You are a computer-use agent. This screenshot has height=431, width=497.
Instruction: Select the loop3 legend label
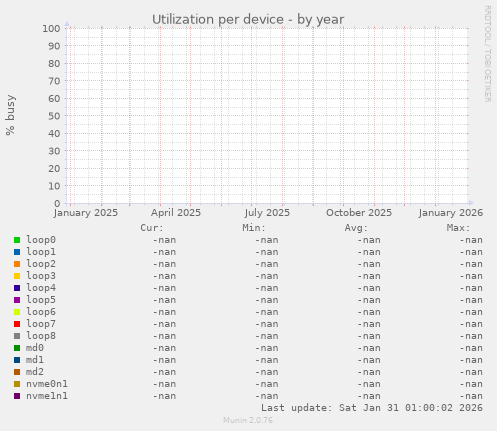pos(41,276)
